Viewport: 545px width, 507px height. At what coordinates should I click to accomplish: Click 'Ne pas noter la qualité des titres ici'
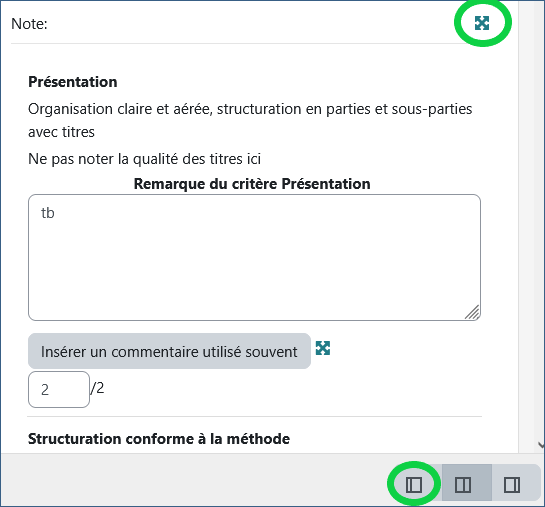coord(144,159)
